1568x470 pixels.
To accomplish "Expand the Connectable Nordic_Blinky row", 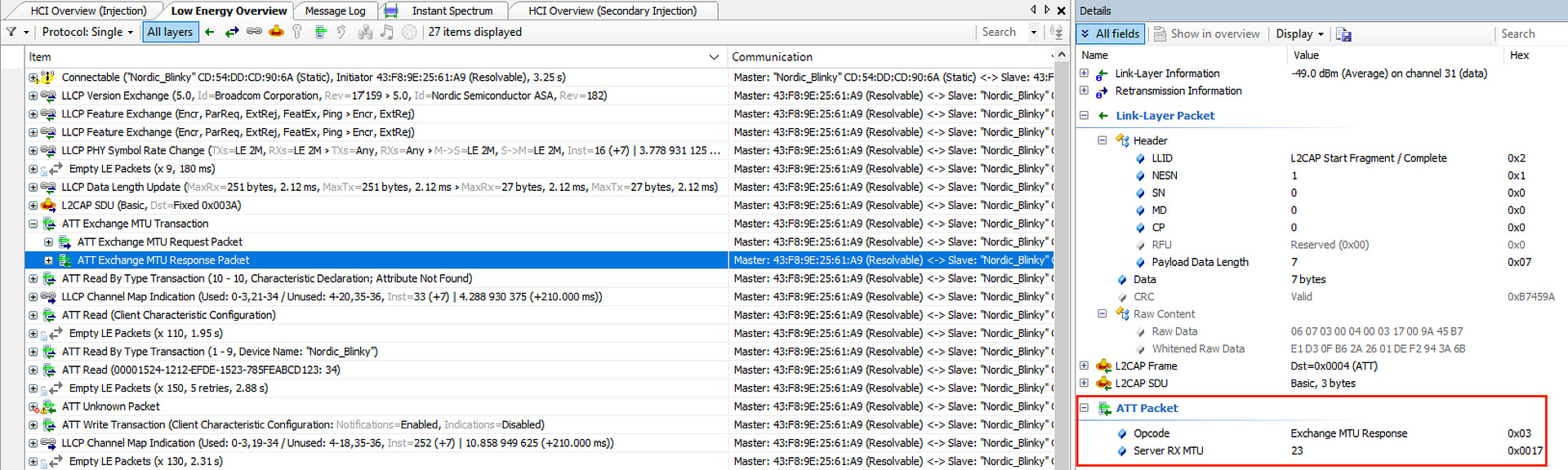I will (x=33, y=78).
